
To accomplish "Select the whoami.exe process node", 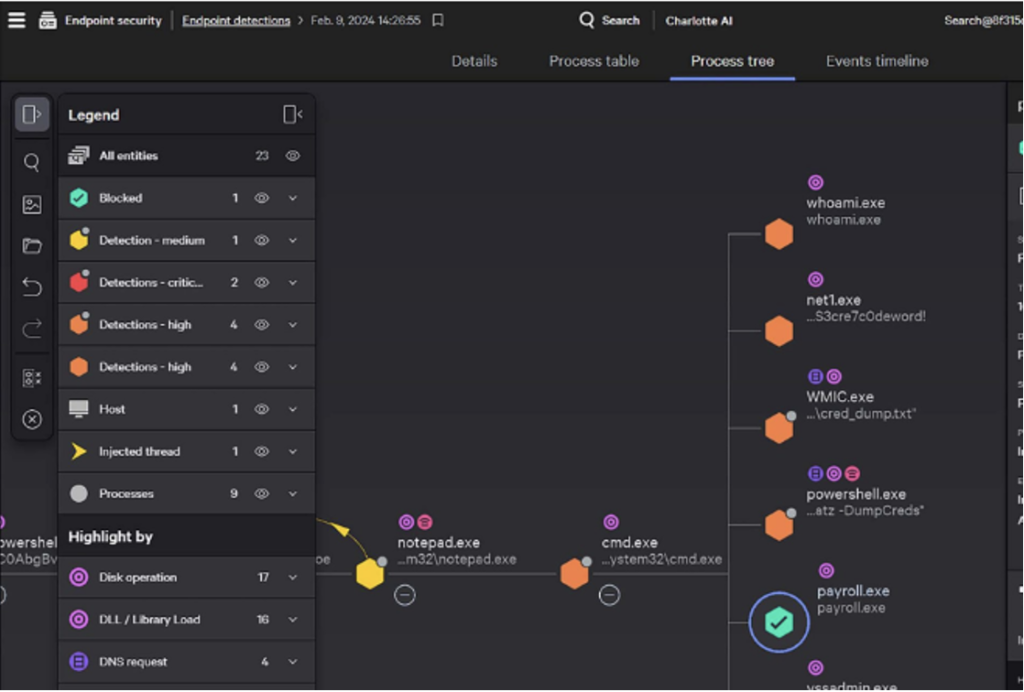I will point(778,234).
